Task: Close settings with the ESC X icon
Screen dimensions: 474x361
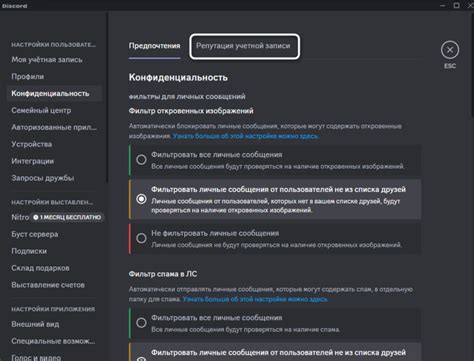Action: 450,50
